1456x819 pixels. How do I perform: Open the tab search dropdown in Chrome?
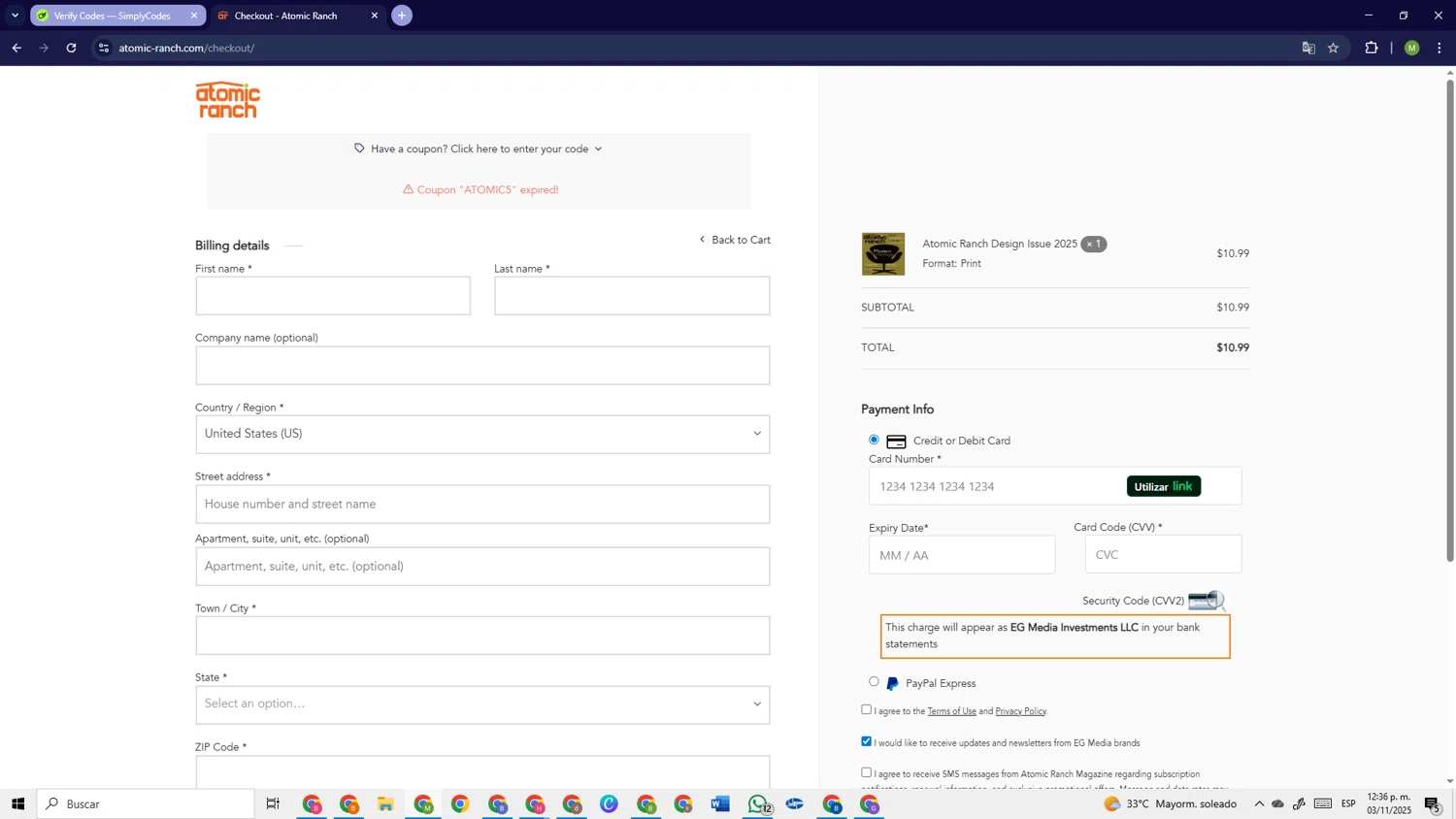click(x=15, y=16)
